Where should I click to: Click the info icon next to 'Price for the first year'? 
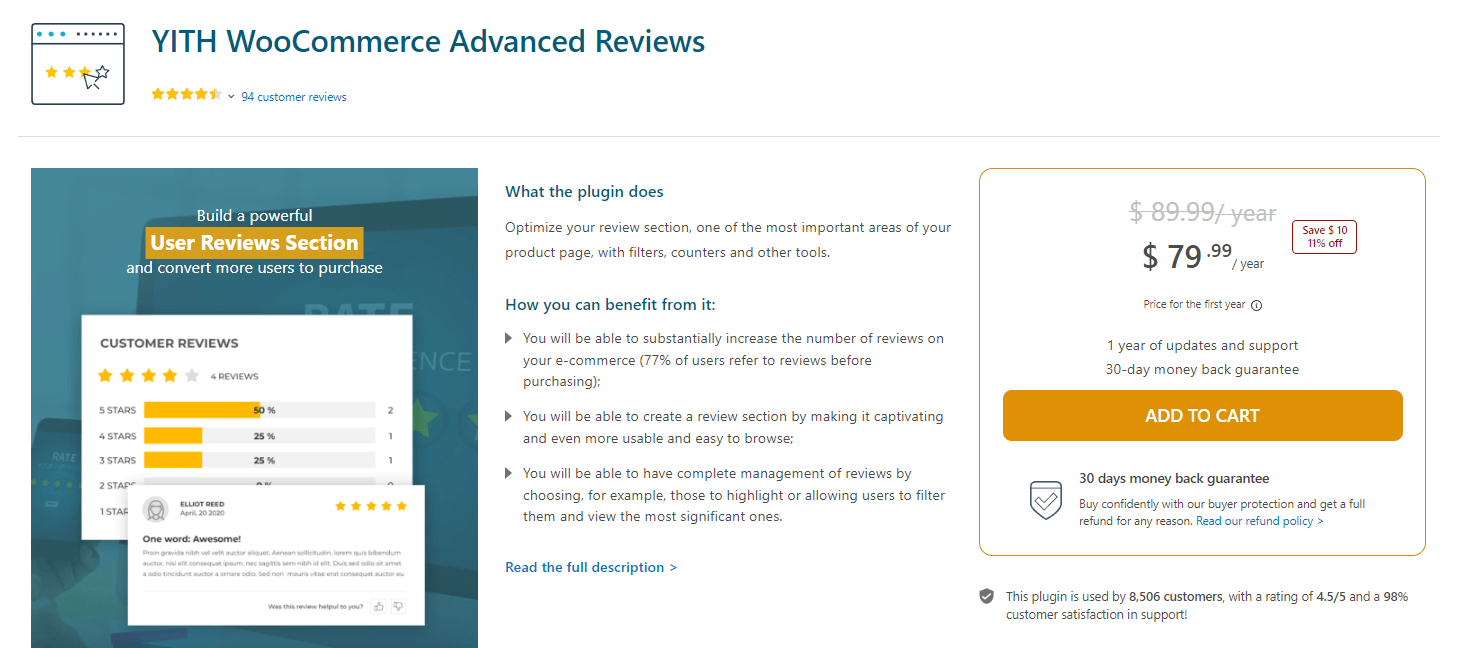(x=1257, y=305)
